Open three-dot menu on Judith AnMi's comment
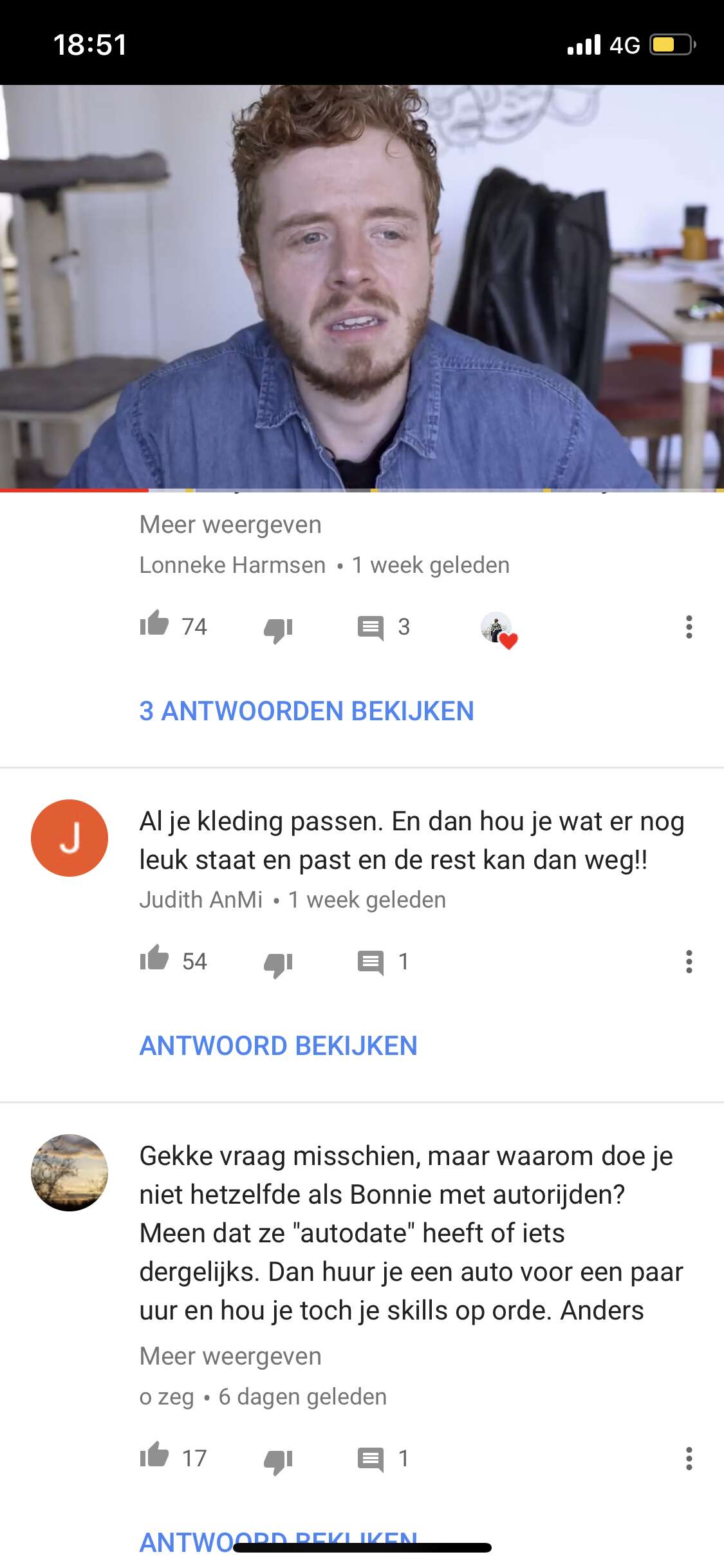Screen dimensions: 724x1568 pos(689,961)
